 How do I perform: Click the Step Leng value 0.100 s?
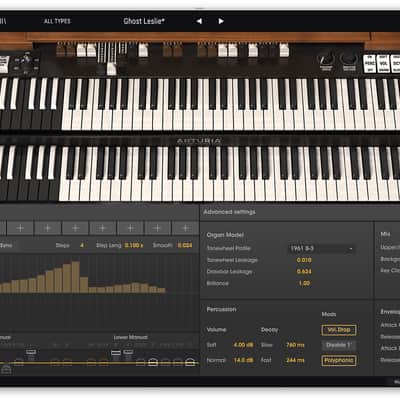[134, 245]
